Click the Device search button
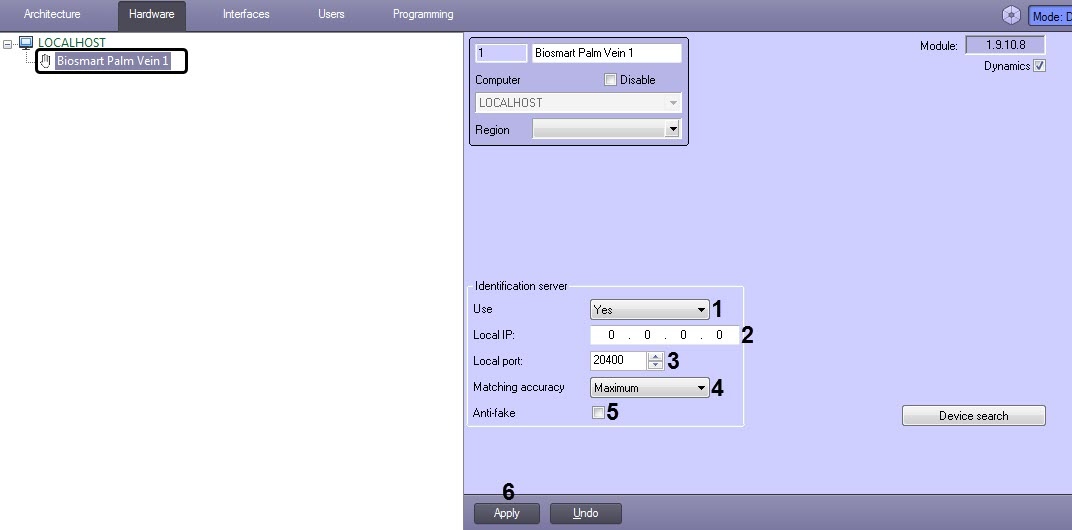 point(974,416)
